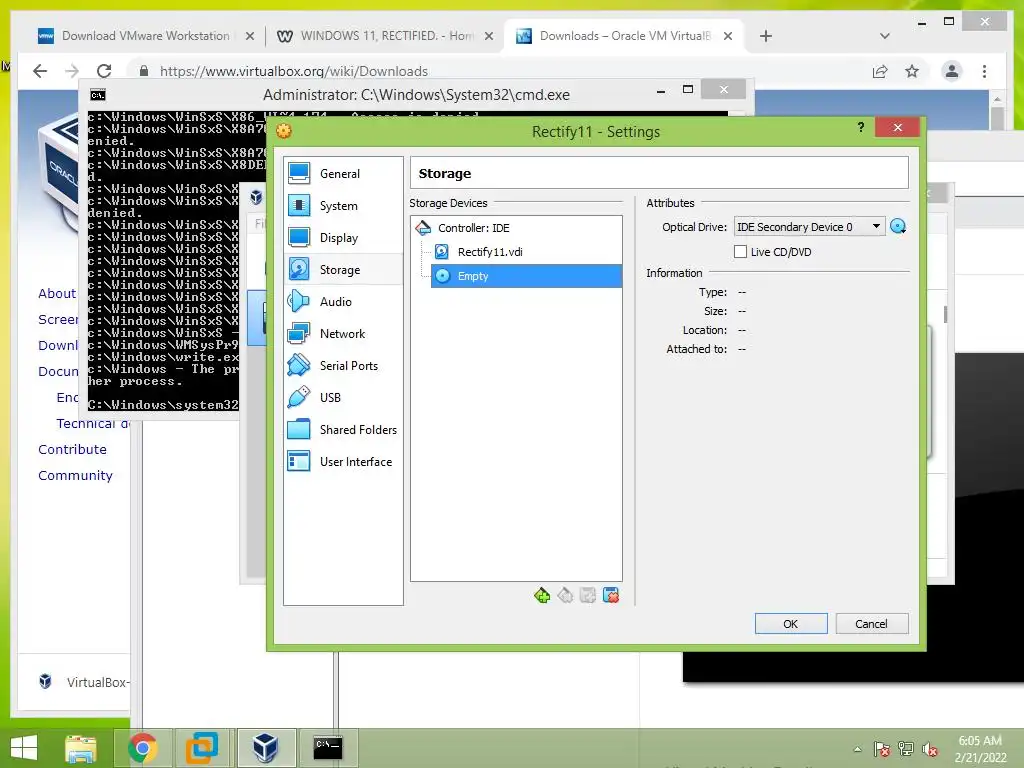Image resolution: width=1024 pixels, height=768 pixels.
Task: Open Network settings category
Action: [x=343, y=334]
